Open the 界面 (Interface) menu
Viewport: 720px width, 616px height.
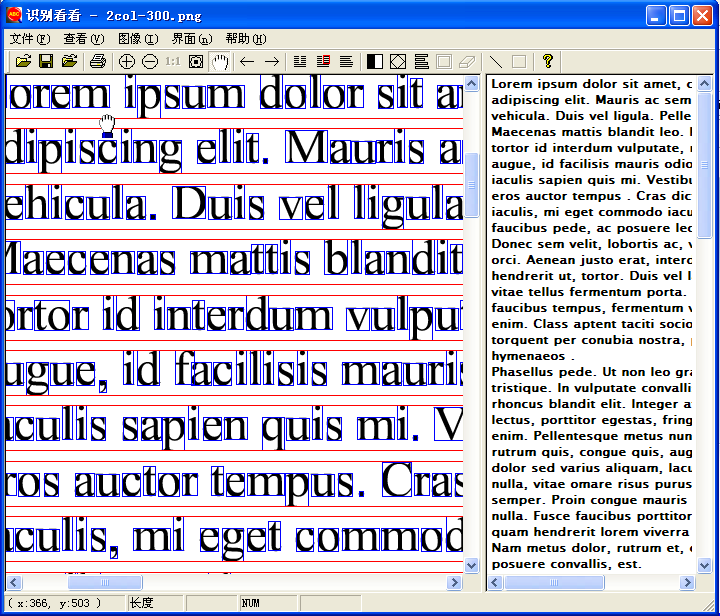192,39
